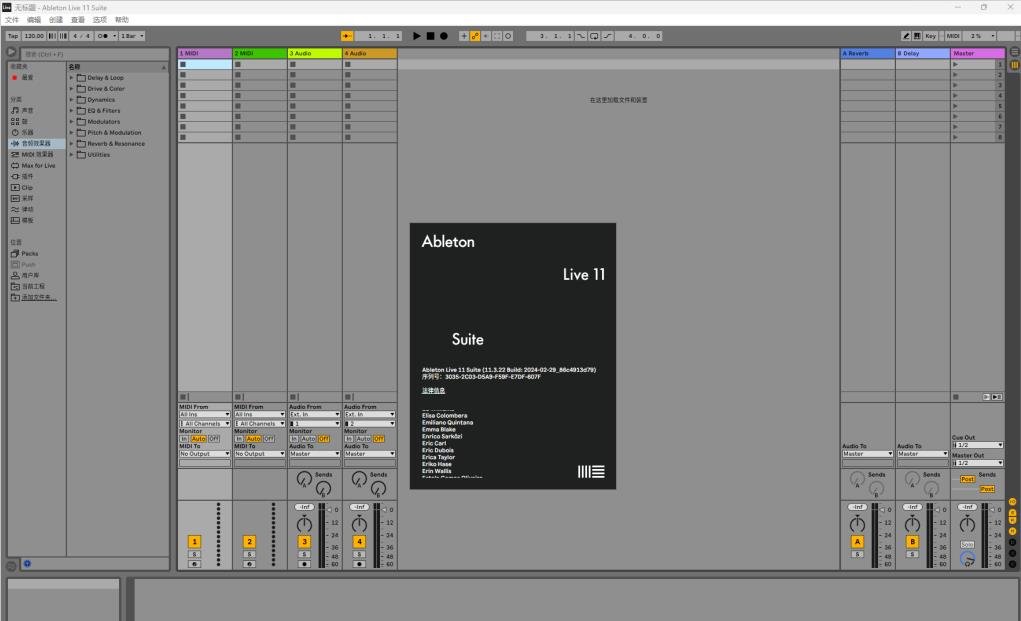Select the 采样 (Samples) waveform category
This screenshot has height=621, width=1021.
22,199
